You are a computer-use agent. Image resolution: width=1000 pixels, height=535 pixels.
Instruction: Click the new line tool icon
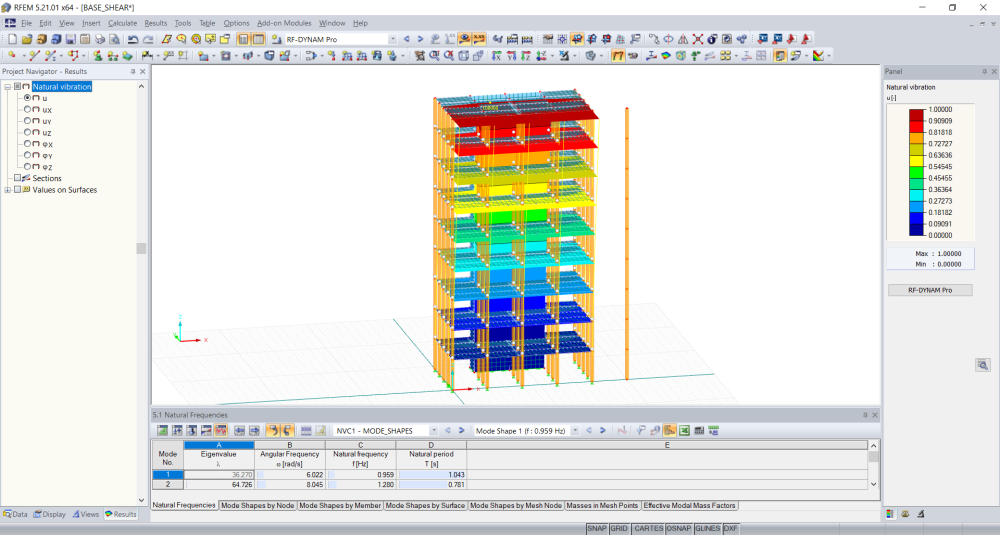(34, 56)
